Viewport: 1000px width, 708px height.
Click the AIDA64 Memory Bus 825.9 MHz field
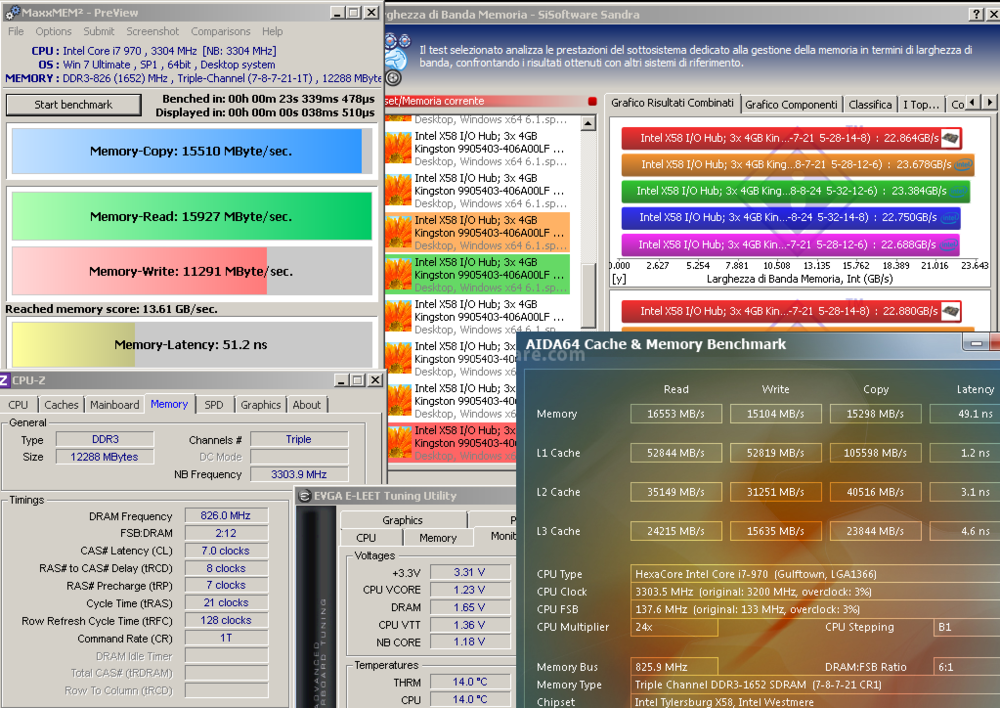[674, 667]
